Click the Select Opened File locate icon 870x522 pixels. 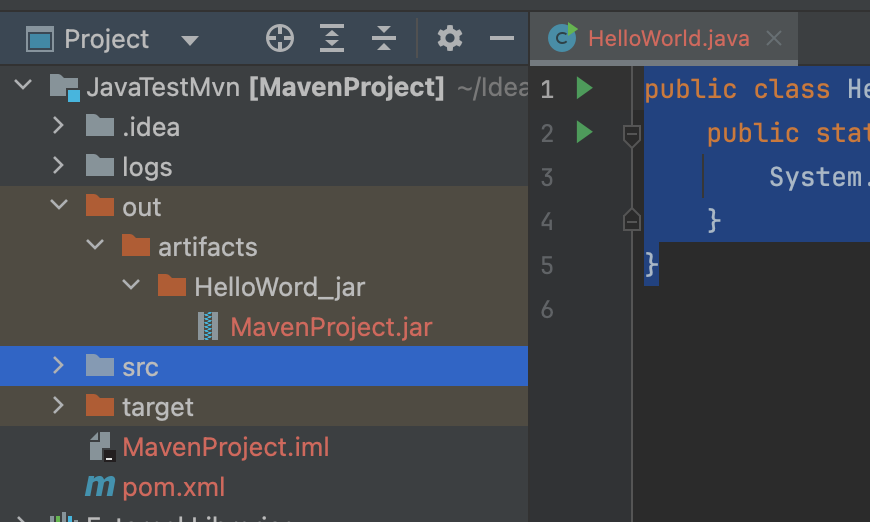(280, 39)
